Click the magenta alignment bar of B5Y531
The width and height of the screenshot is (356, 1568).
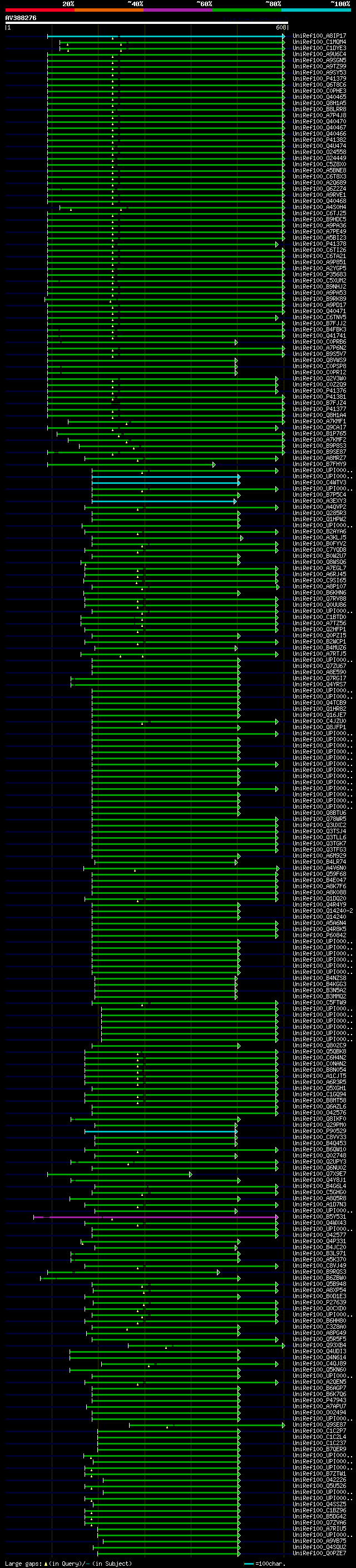tap(156, 1216)
